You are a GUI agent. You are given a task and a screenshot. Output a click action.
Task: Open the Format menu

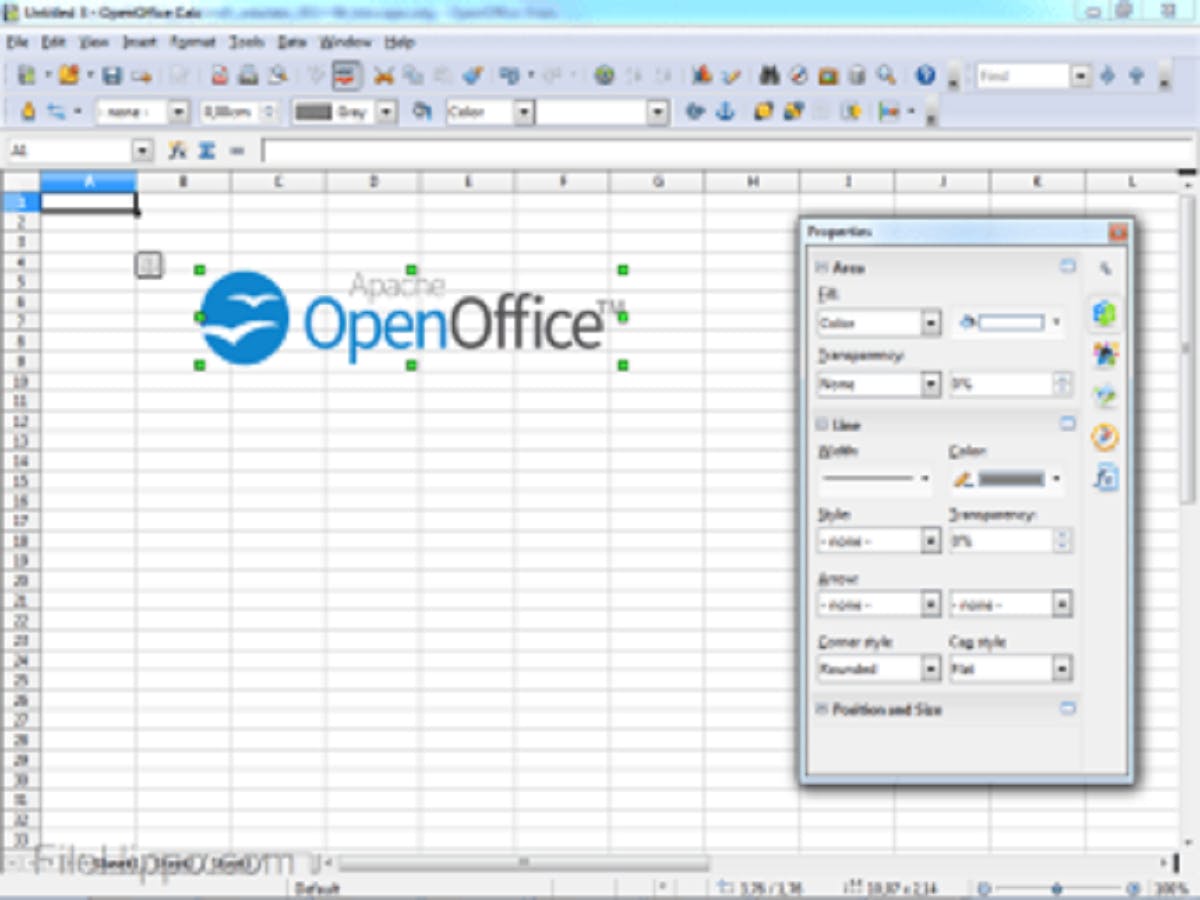coord(193,42)
